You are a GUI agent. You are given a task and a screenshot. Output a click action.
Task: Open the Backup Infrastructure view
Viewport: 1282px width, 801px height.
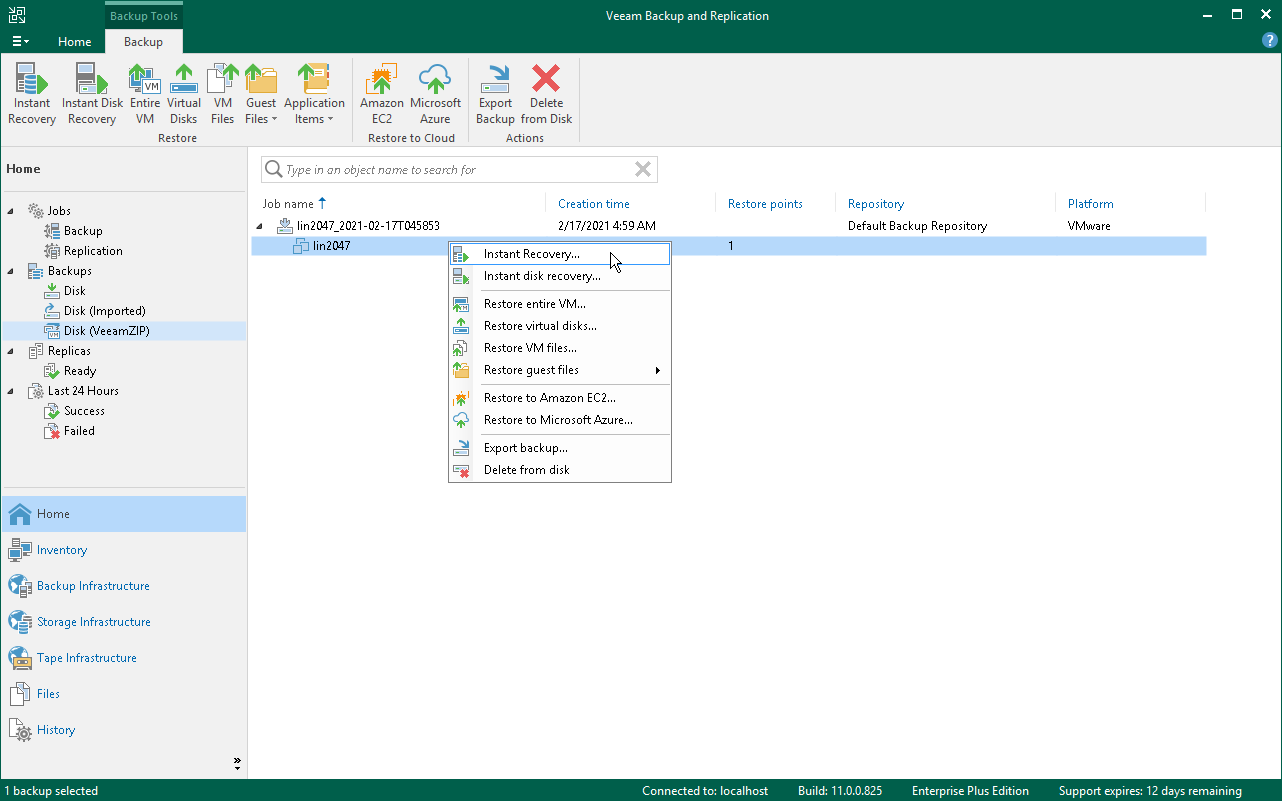(x=93, y=586)
